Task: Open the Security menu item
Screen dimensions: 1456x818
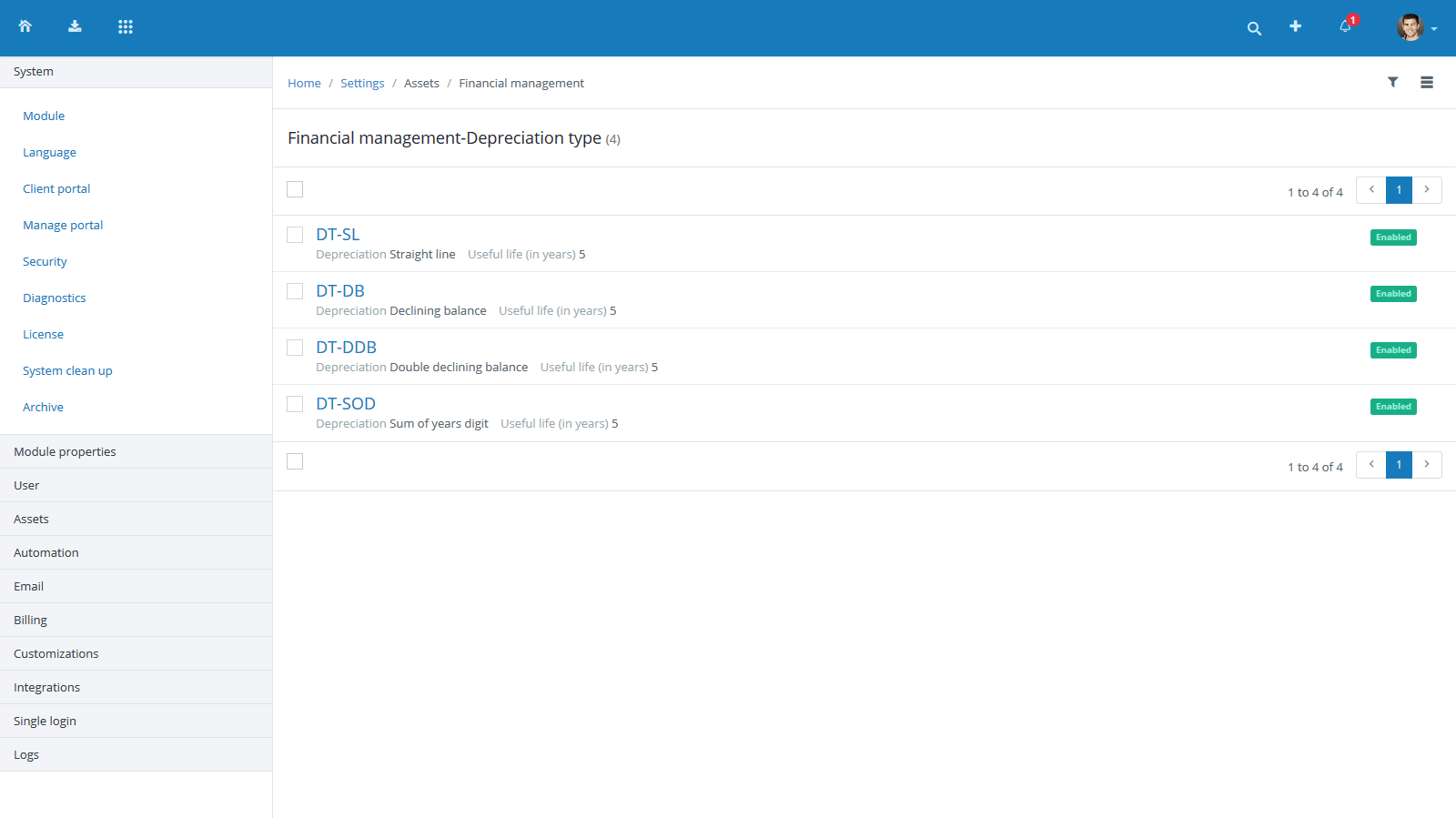Action: tap(45, 261)
